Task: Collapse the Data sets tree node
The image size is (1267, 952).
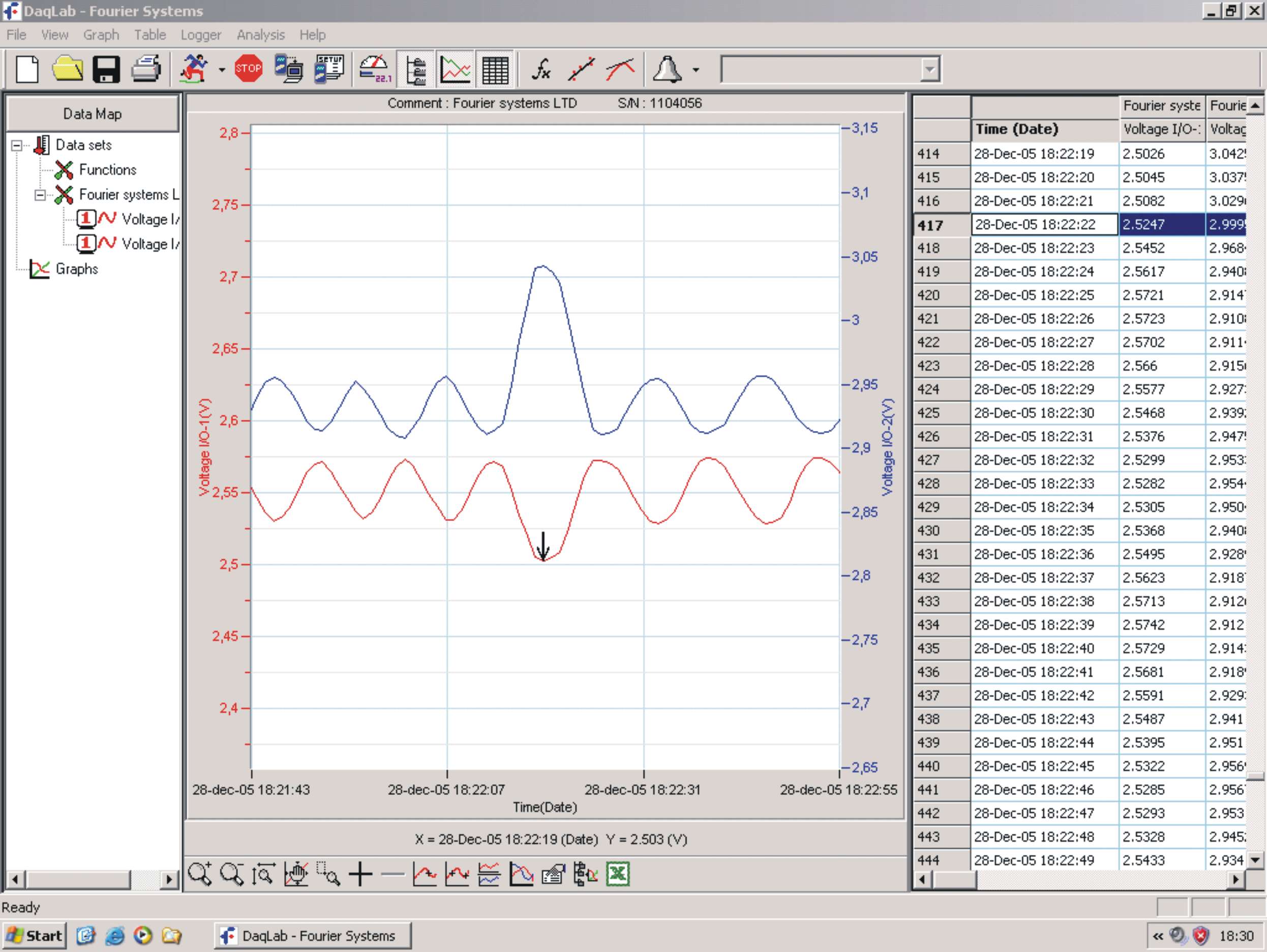Action: [17, 145]
